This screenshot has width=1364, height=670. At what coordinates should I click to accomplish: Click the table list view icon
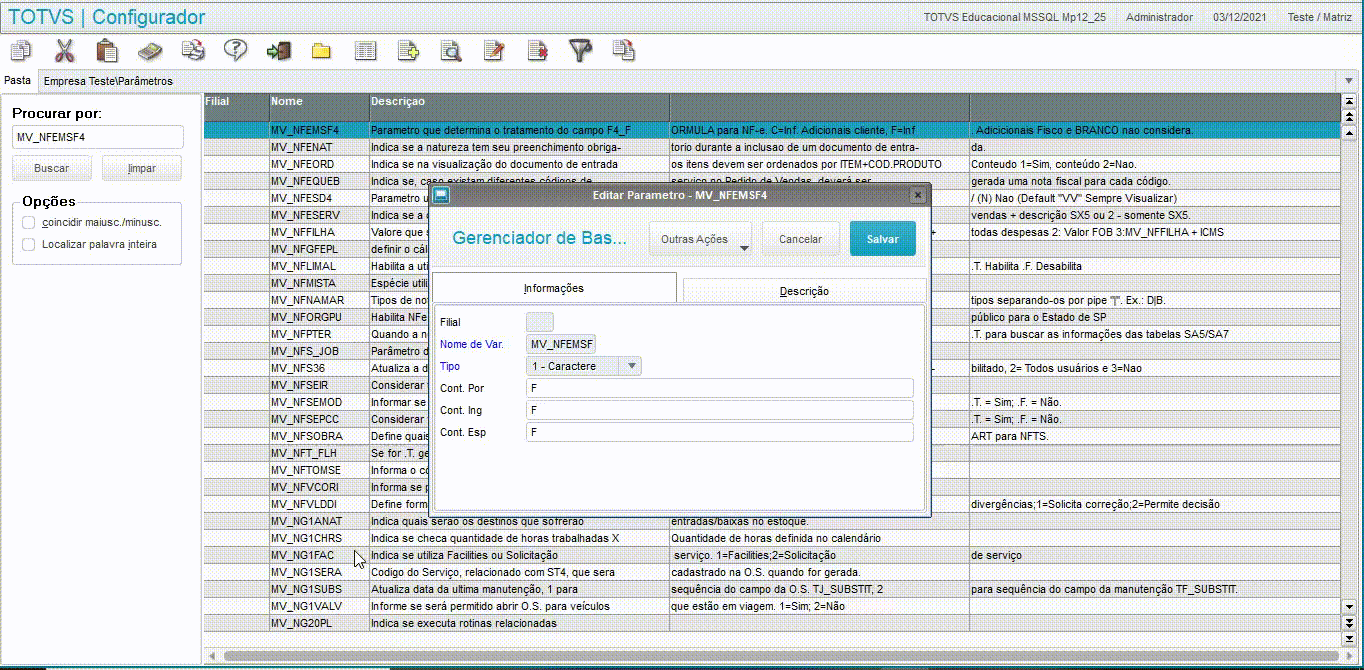[x=365, y=50]
